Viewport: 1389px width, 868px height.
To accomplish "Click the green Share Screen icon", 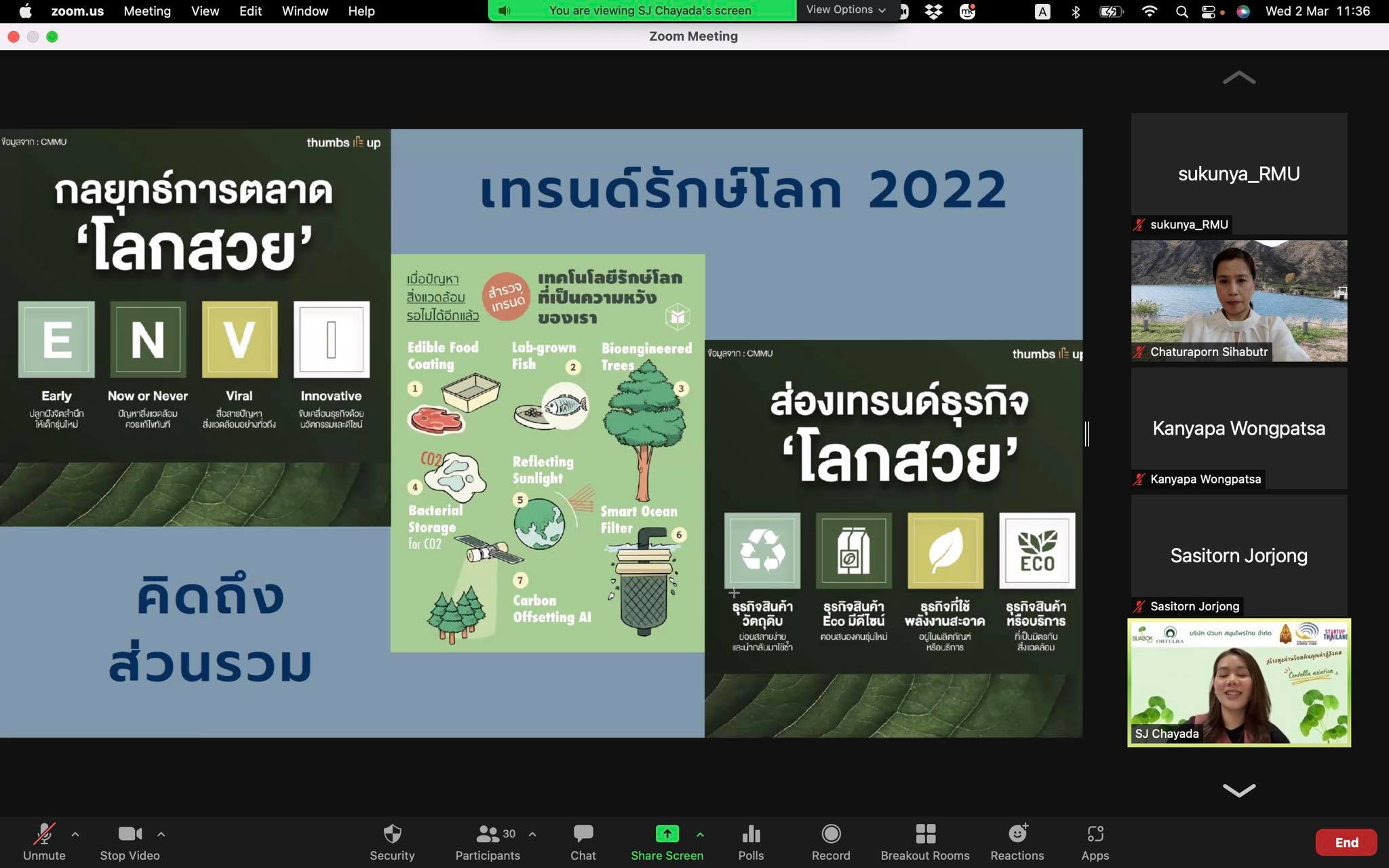I will [x=667, y=834].
